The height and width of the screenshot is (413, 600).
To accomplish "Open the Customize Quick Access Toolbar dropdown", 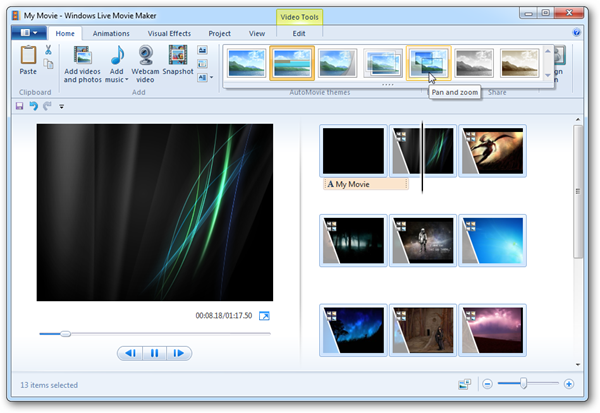I will (61, 106).
